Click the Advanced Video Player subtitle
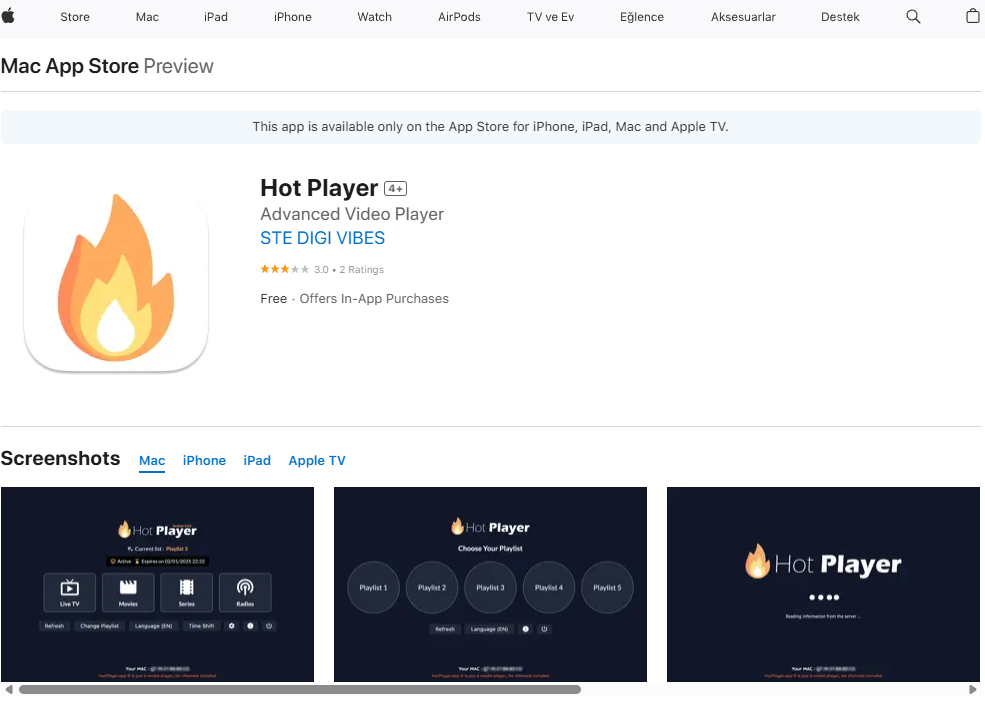985x703 pixels. click(x=352, y=214)
